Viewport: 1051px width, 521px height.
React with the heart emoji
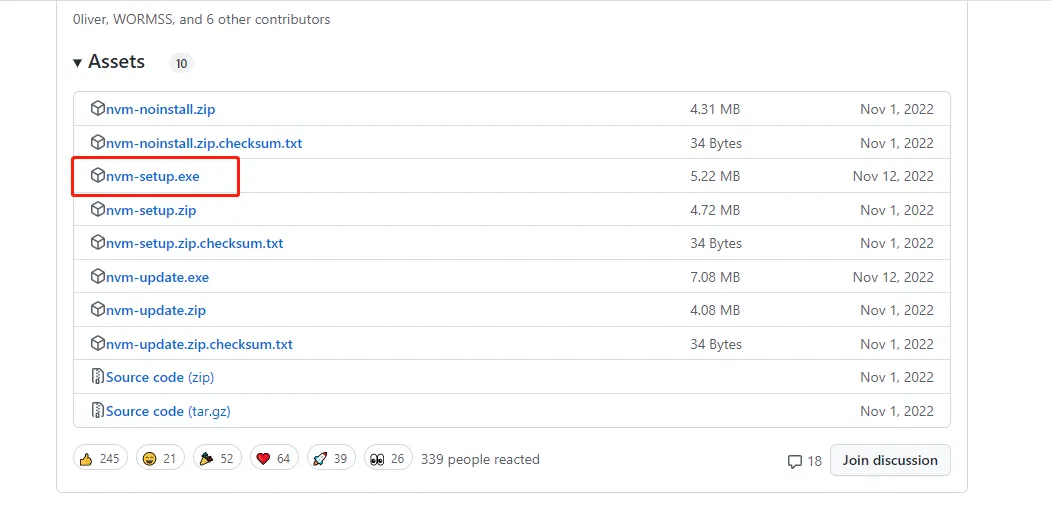tap(273, 459)
